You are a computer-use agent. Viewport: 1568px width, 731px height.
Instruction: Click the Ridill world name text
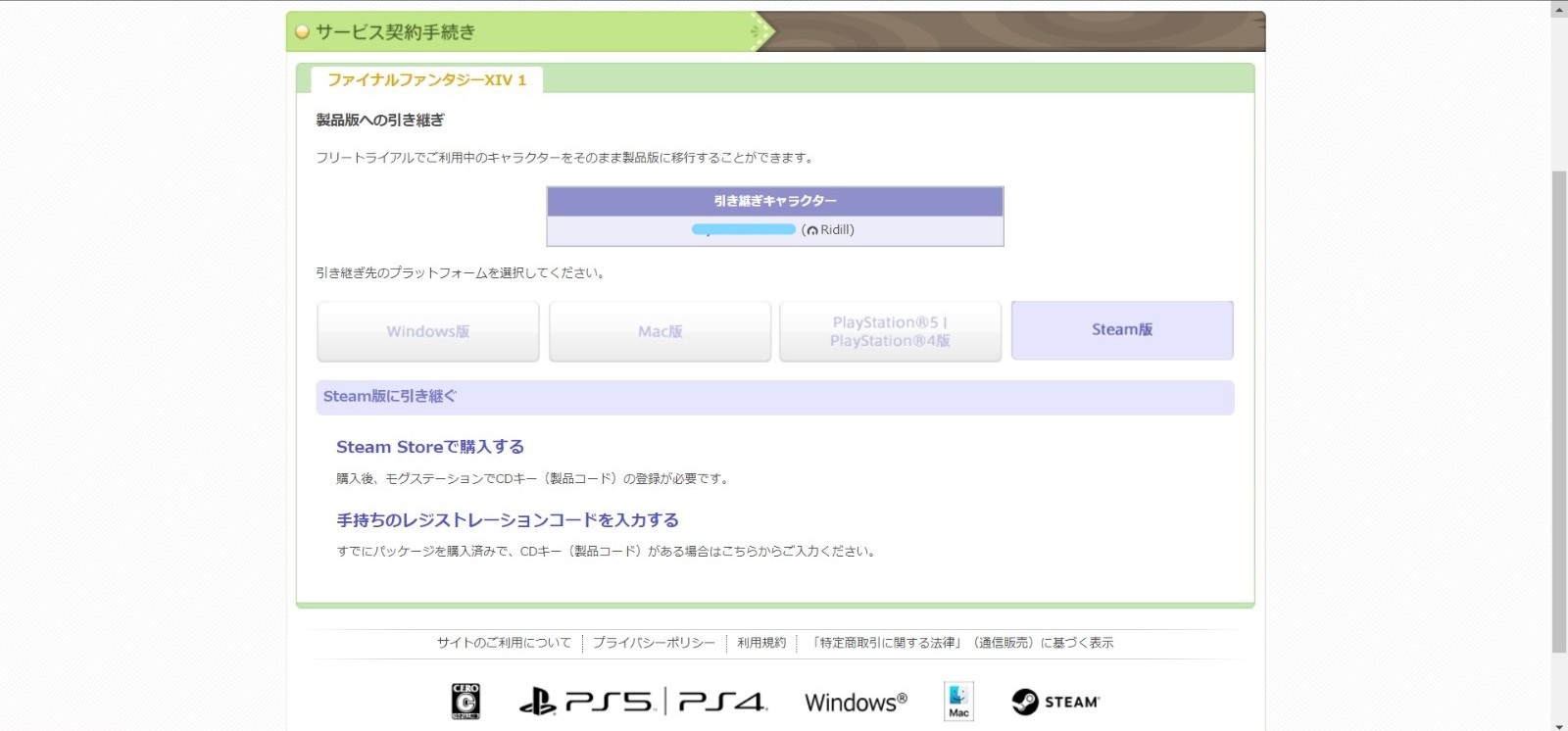click(836, 230)
